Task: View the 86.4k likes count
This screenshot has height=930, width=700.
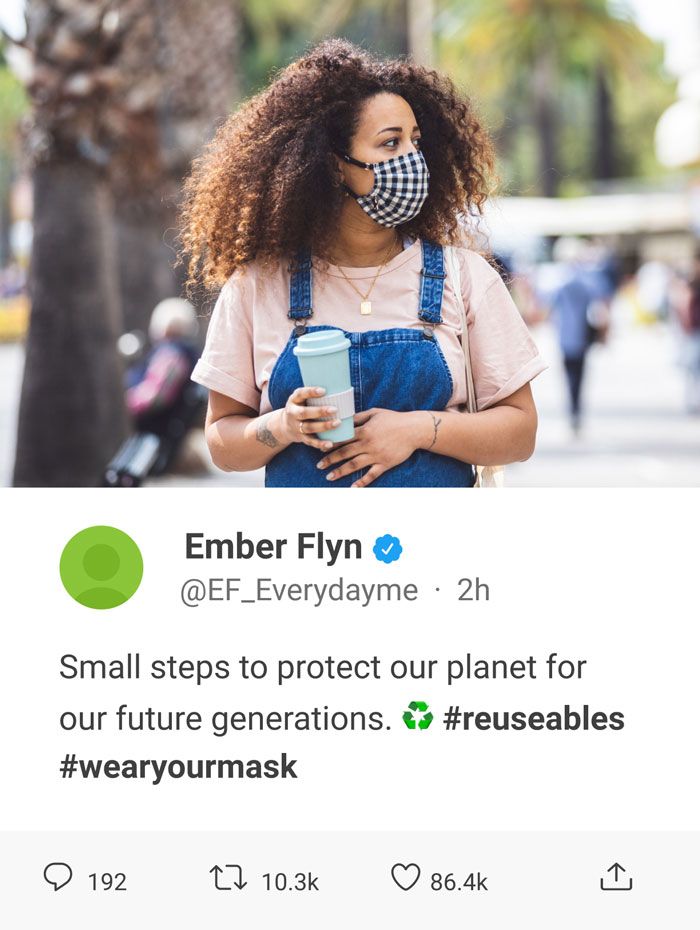Action: [459, 881]
